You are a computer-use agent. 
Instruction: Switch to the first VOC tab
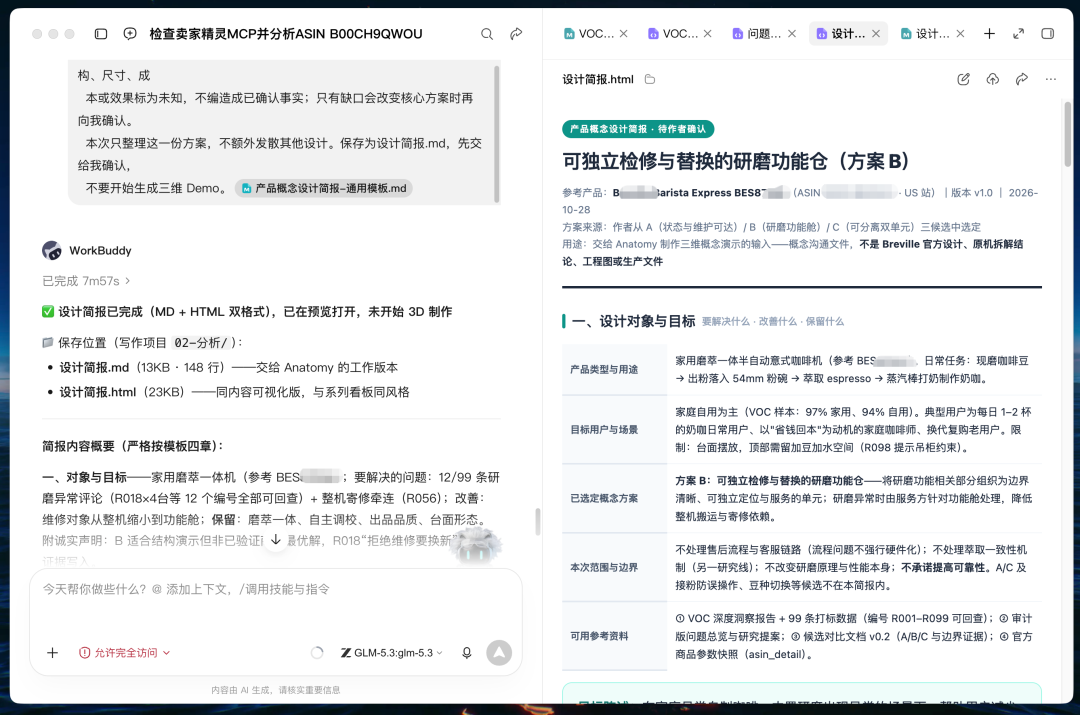pos(589,34)
